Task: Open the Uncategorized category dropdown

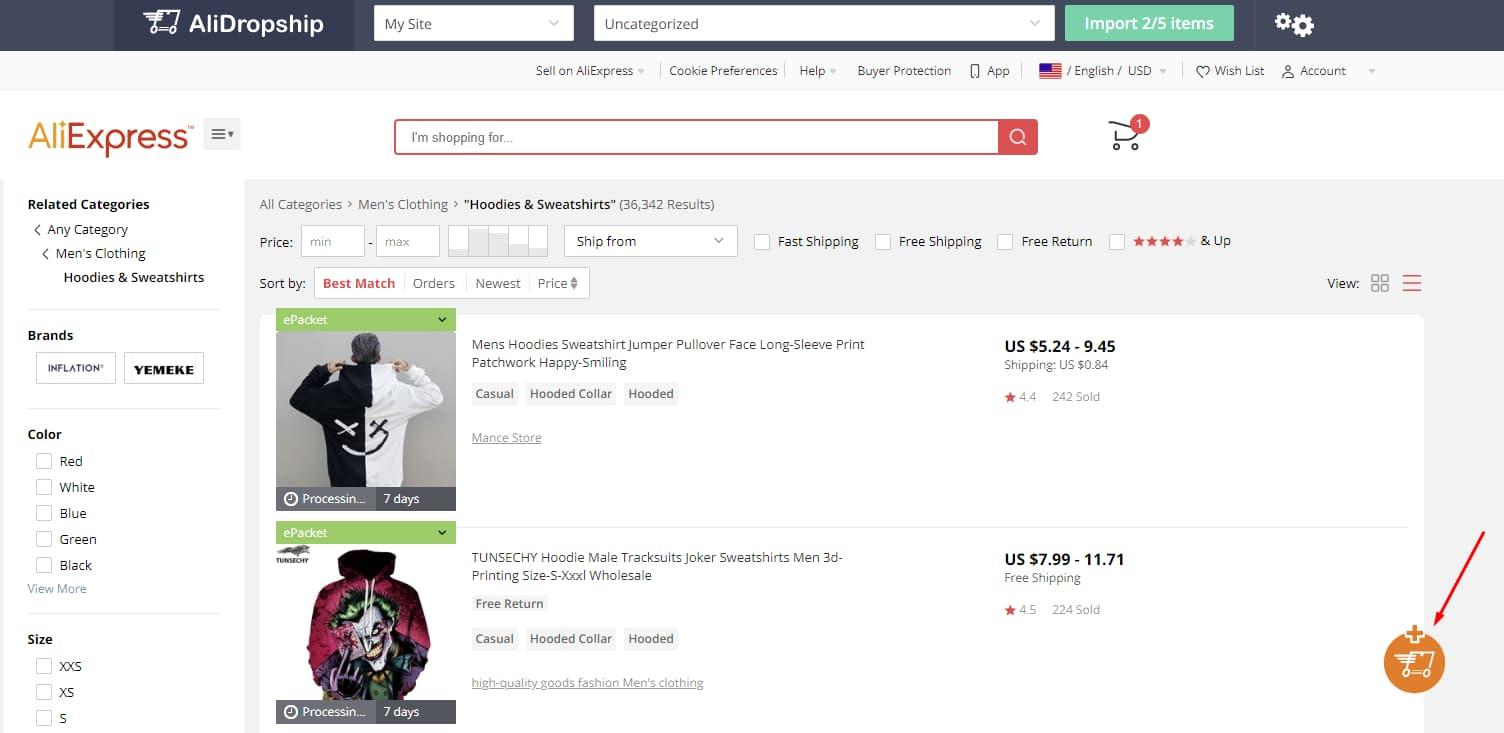Action: (824, 23)
